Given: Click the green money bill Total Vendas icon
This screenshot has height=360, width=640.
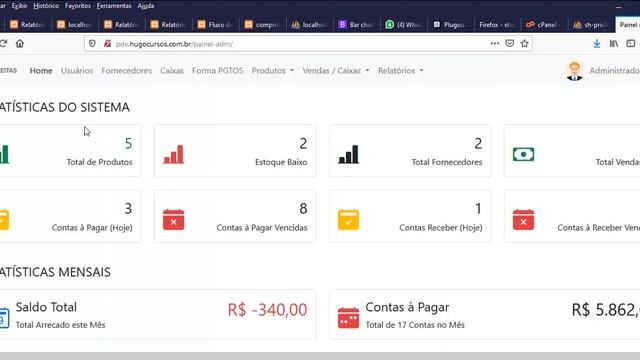Looking at the screenshot, I should (523, 154).
